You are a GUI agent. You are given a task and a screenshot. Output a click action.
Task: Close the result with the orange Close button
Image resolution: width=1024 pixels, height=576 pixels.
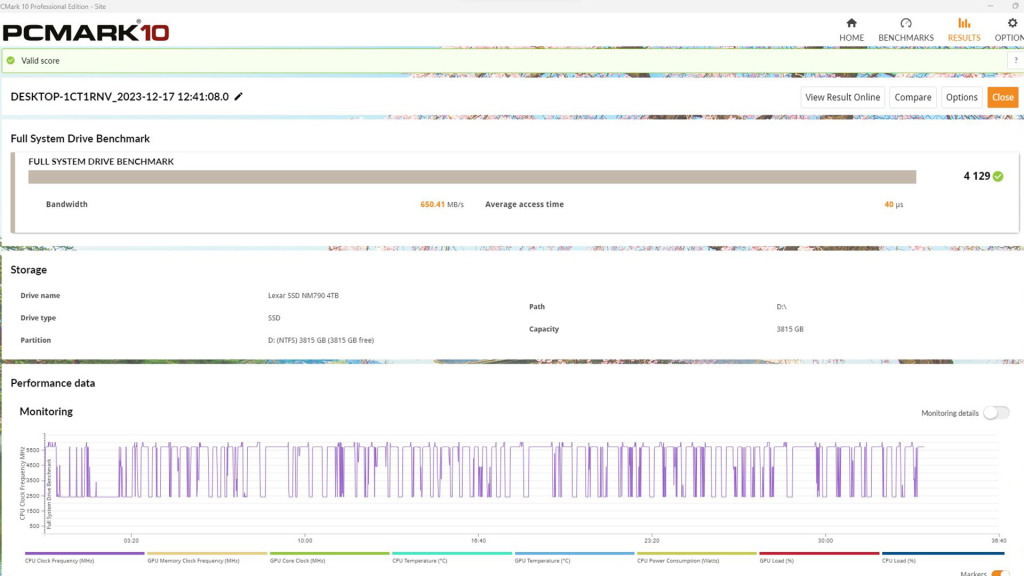point(1002,97)
